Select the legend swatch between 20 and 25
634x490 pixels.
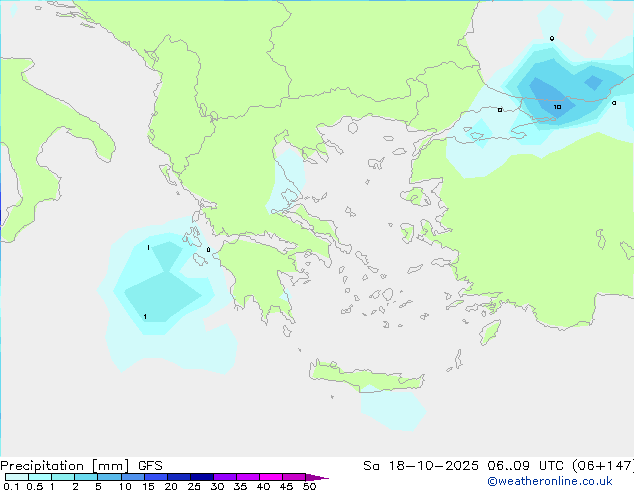[x=179, y=477]
